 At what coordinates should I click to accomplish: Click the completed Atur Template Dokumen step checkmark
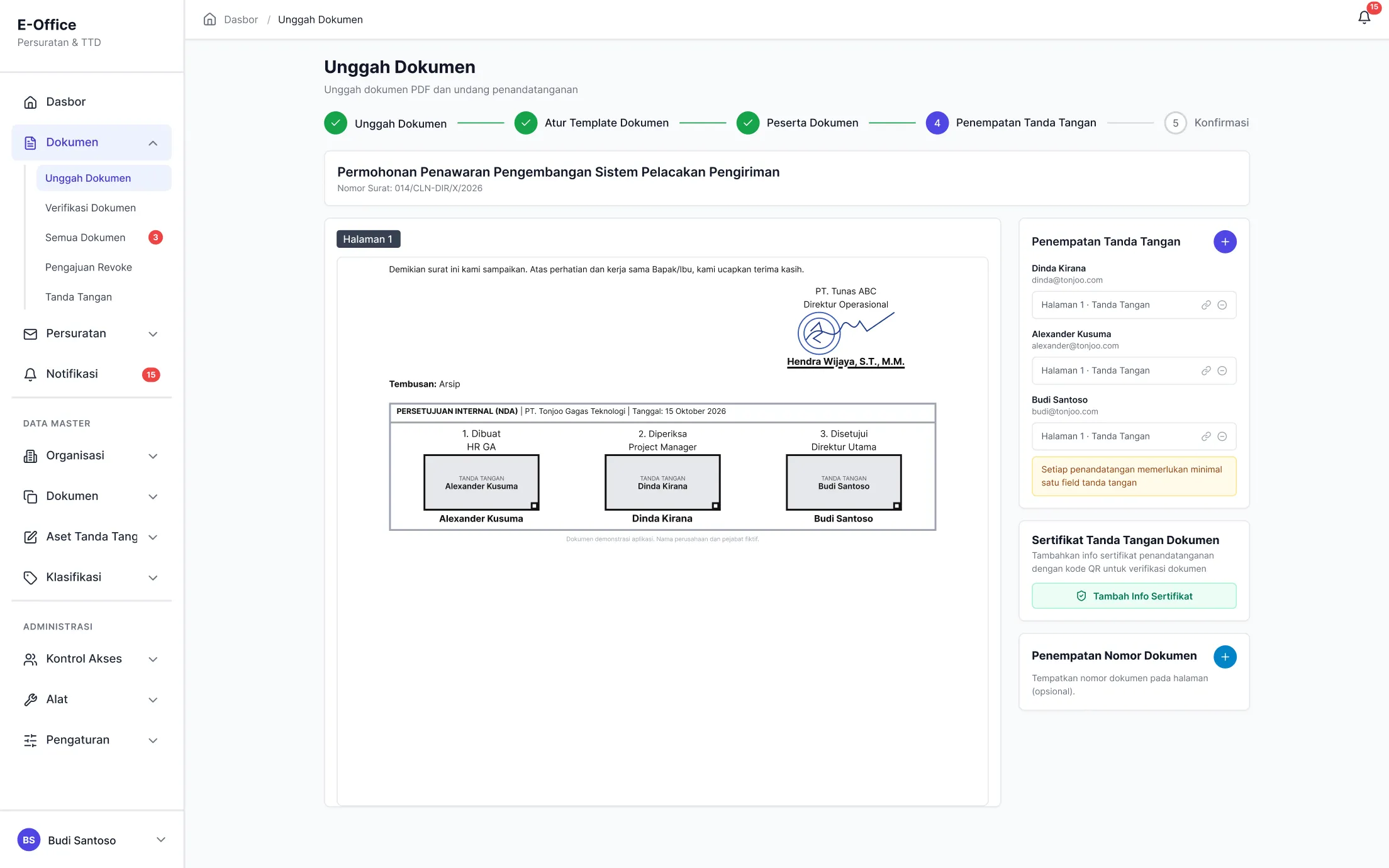(x=525, y=123)
